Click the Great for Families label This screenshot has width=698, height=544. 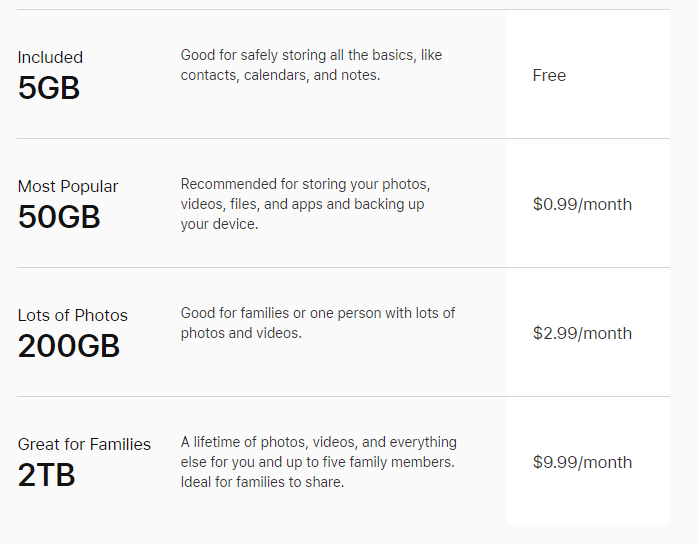(x=84, y=445)
